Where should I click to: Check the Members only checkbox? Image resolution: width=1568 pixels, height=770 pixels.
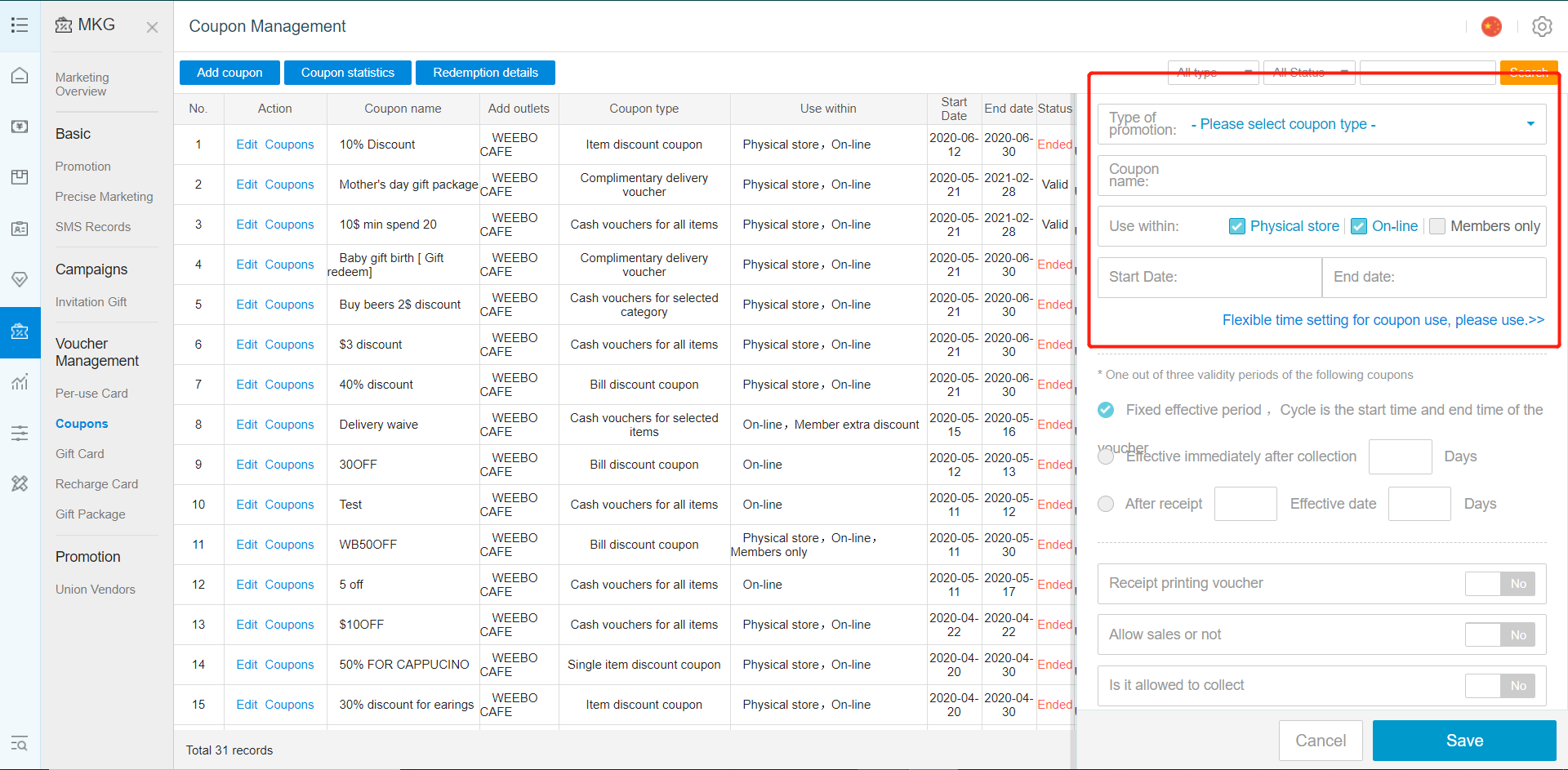(x=1437, y=226)
